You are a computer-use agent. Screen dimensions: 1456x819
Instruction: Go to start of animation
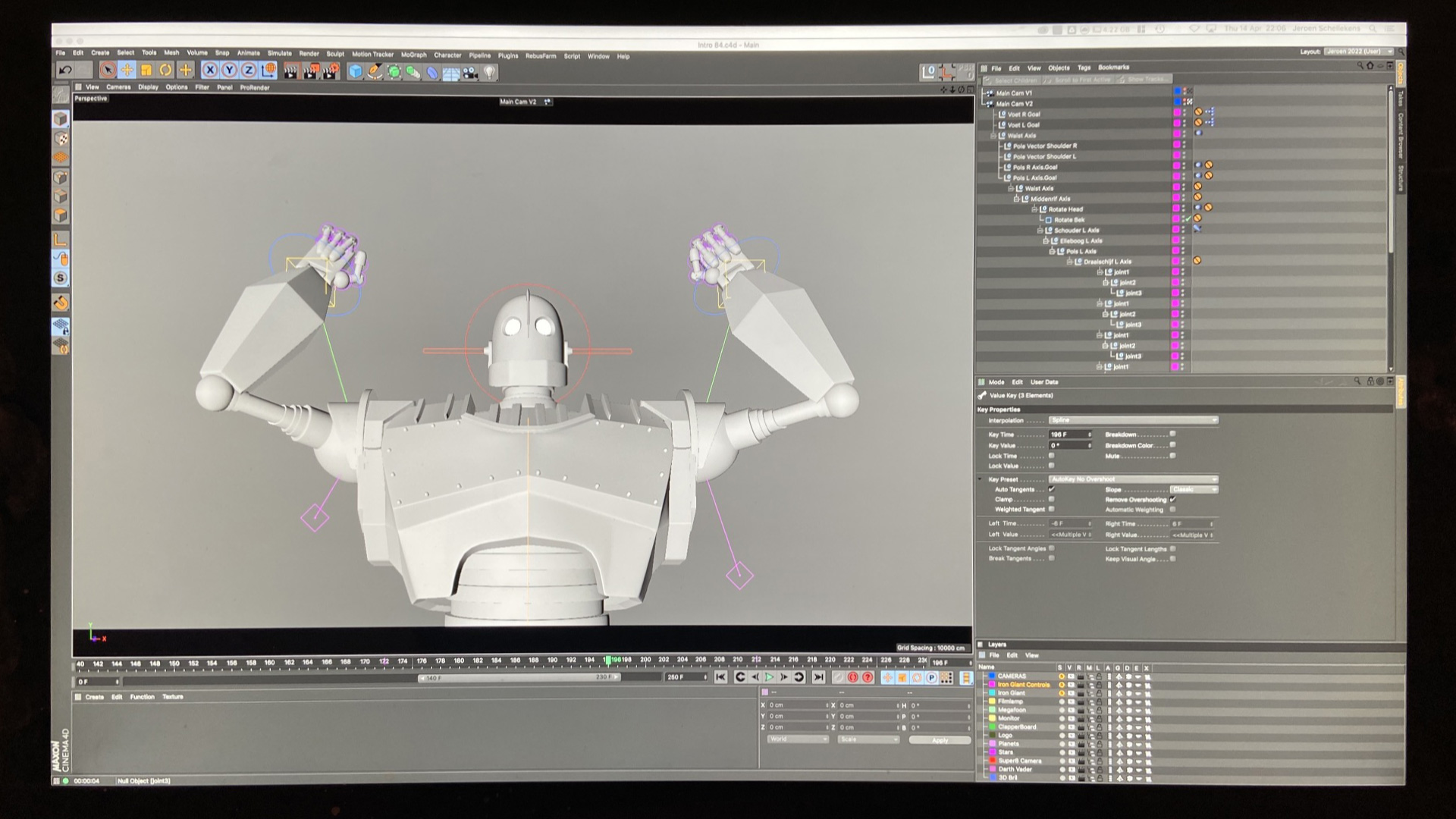(720, 677)
